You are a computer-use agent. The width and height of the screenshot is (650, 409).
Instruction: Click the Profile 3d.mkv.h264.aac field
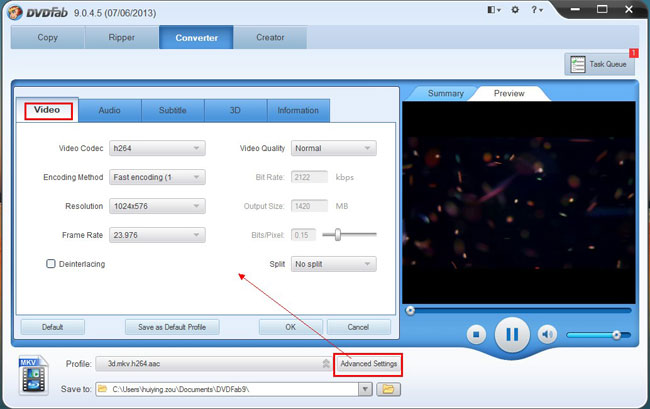pyautogui.click(x=214, y=364)
